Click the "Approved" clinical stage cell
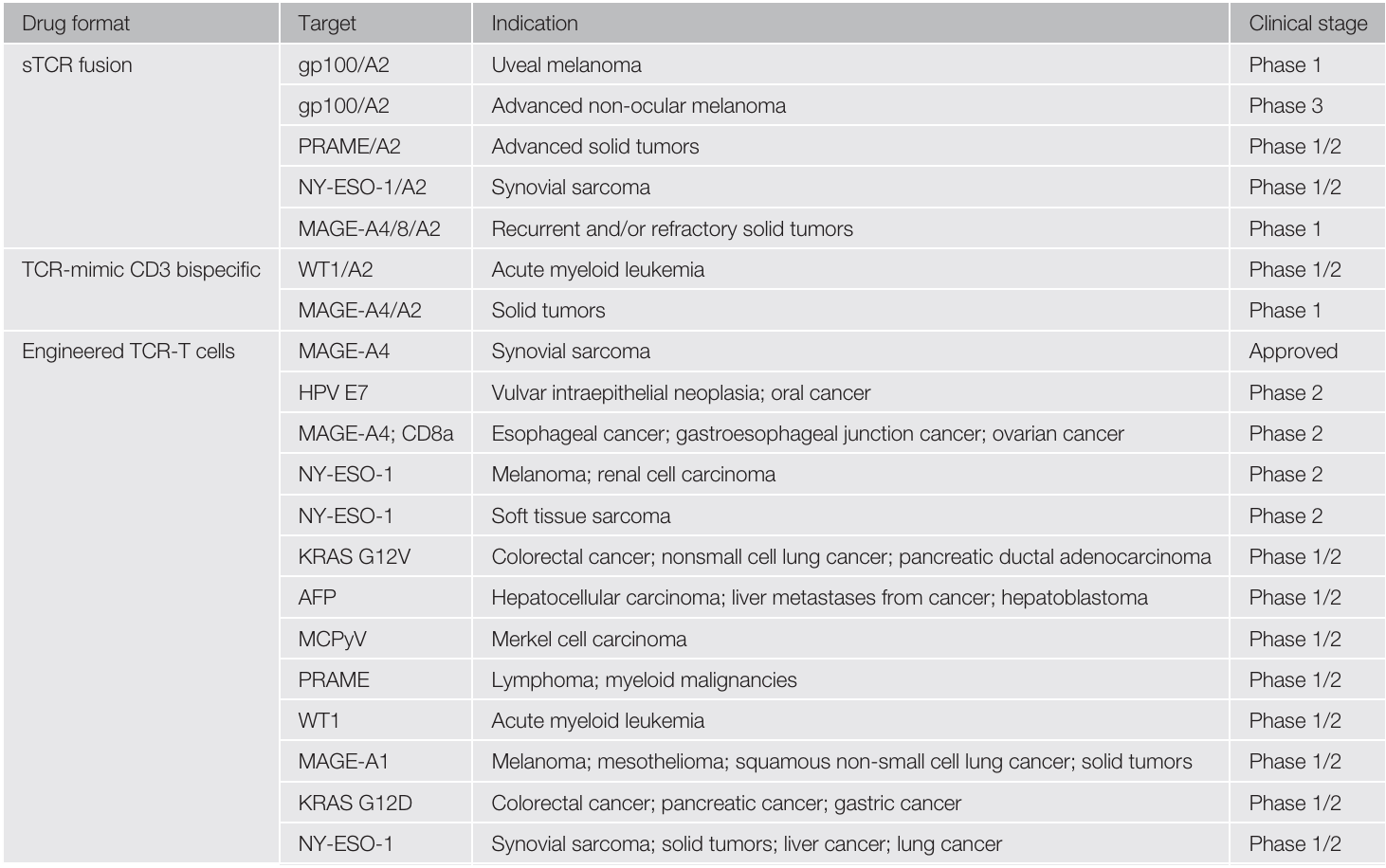Viewport: 1386px width, 868px height. pos(1293,352)
